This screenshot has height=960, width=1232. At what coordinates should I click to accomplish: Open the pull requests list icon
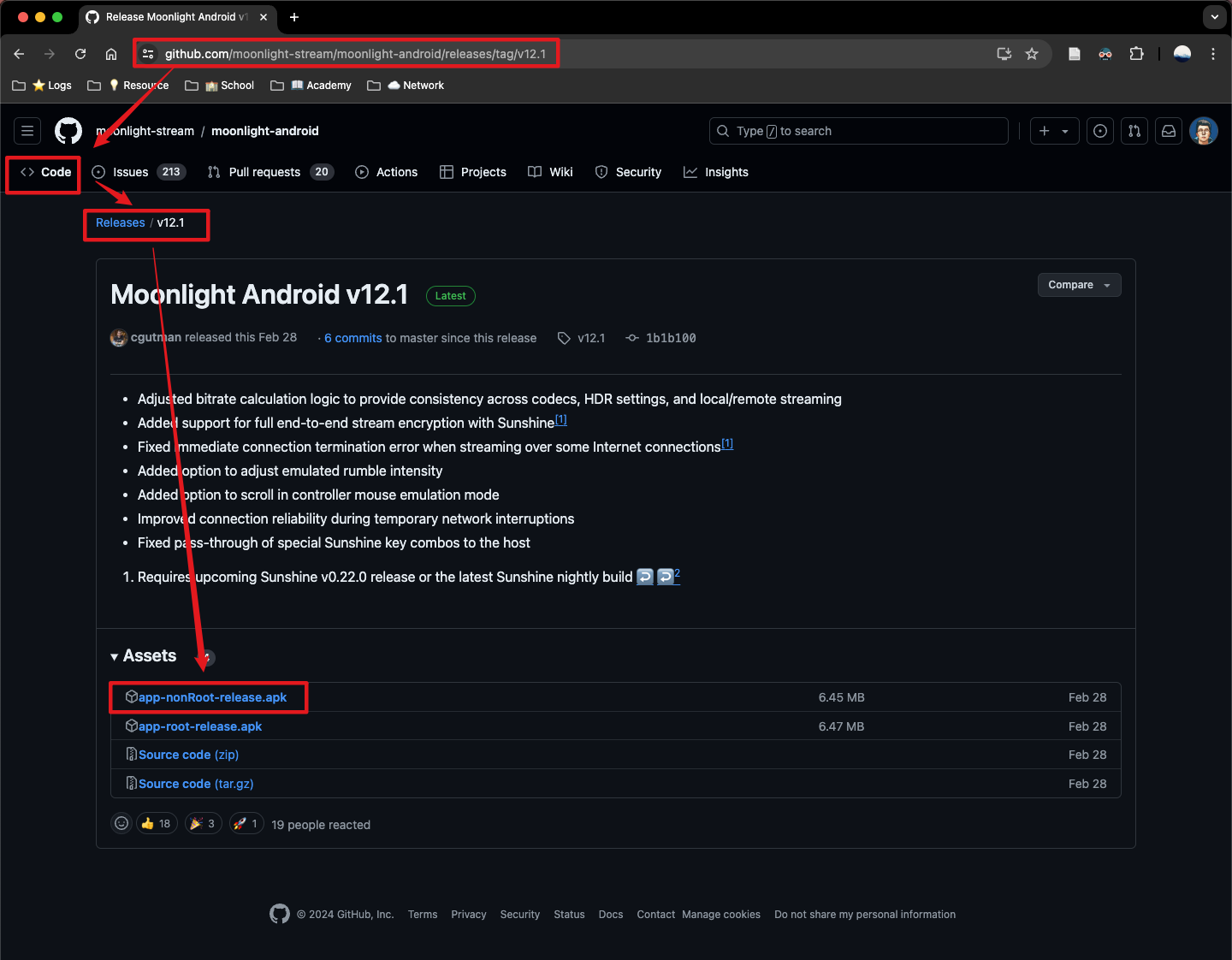(x=1134, y=131)
